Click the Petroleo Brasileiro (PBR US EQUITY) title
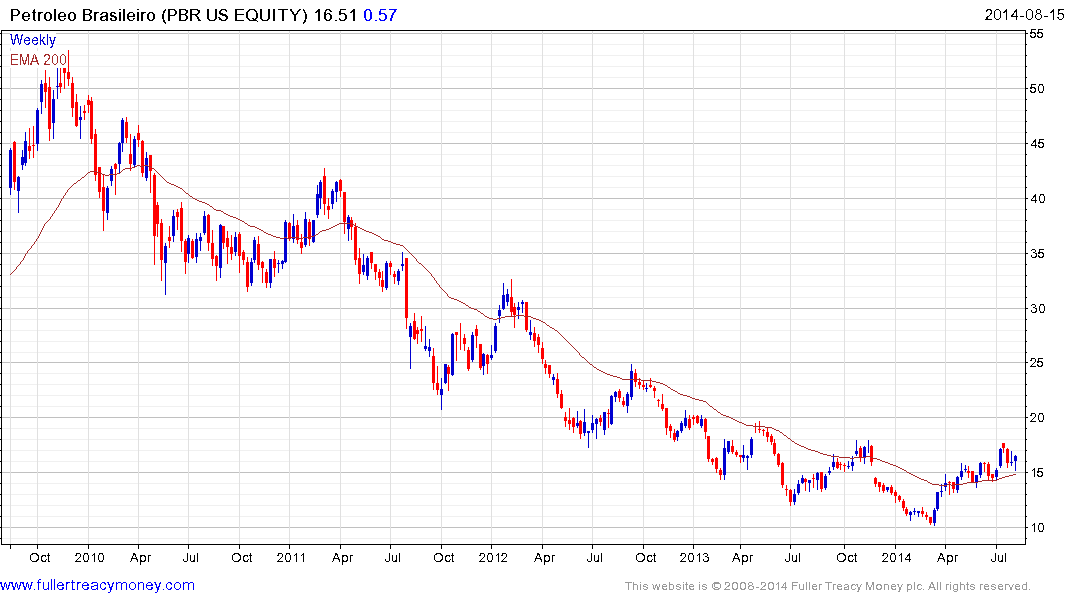Image resolution: width=1075 pixels, height=600 pixels. point(159,15)
